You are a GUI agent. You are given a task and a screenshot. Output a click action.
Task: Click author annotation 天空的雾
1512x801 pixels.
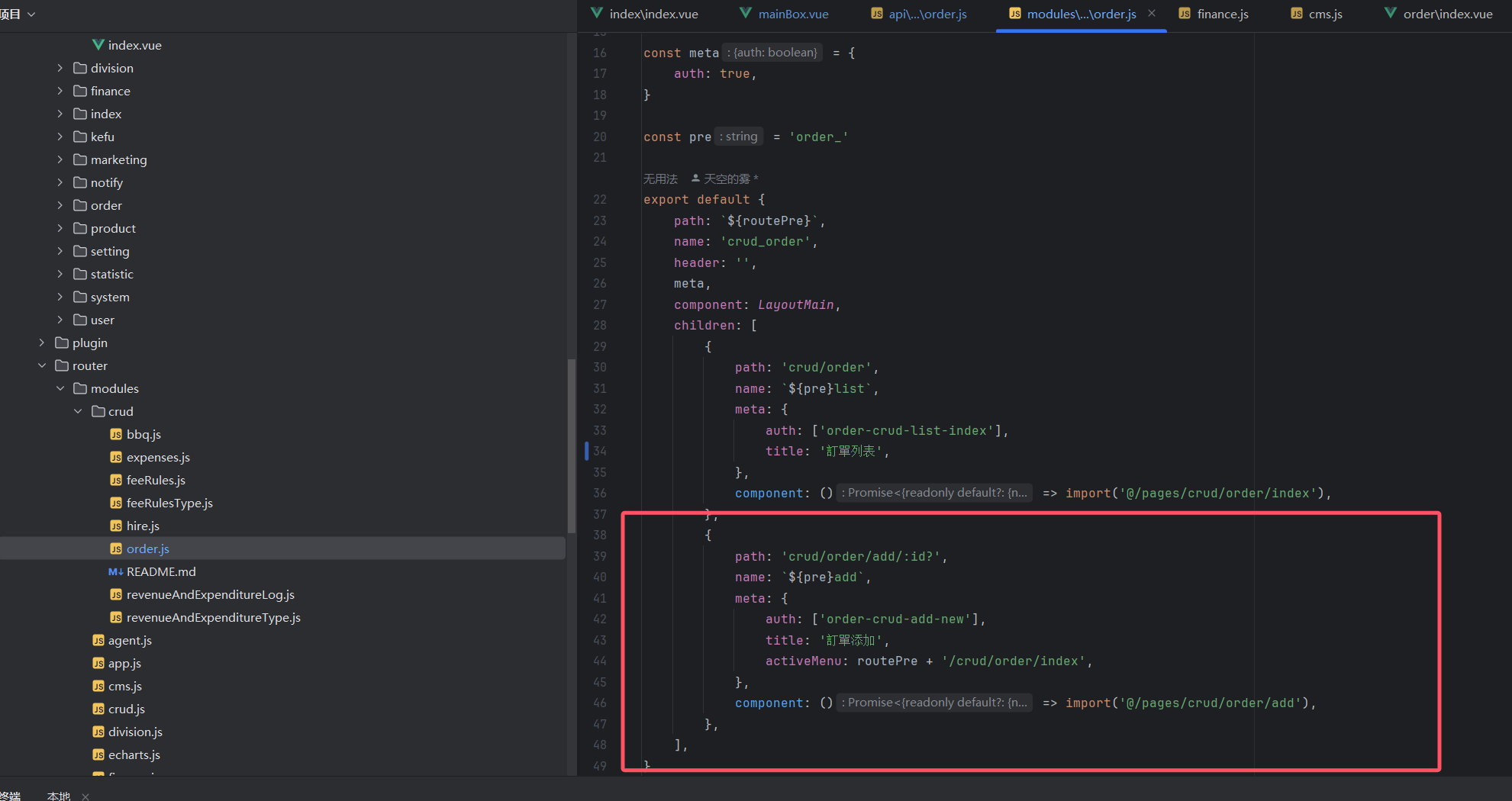pos(726,179)
